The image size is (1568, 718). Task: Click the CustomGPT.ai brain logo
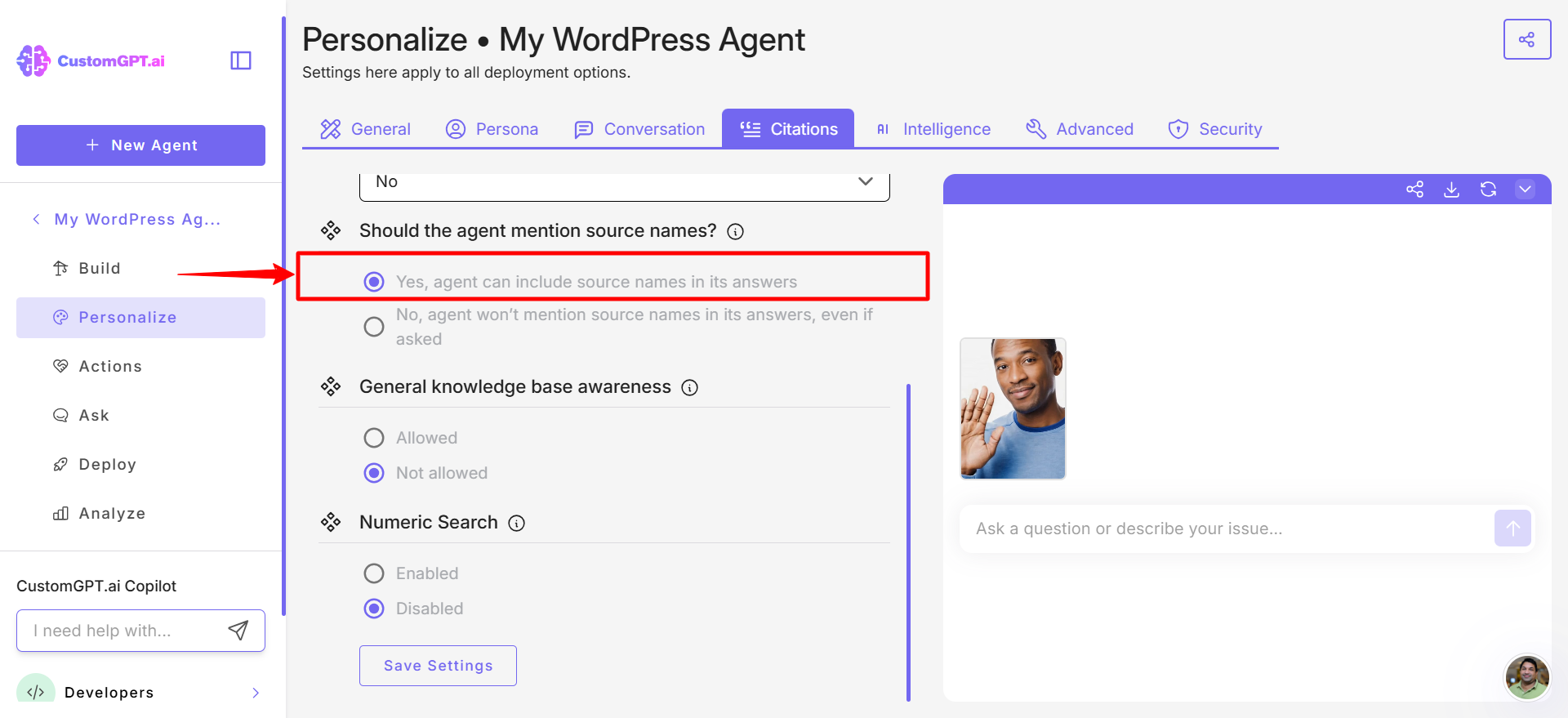[x=33, y=60]
